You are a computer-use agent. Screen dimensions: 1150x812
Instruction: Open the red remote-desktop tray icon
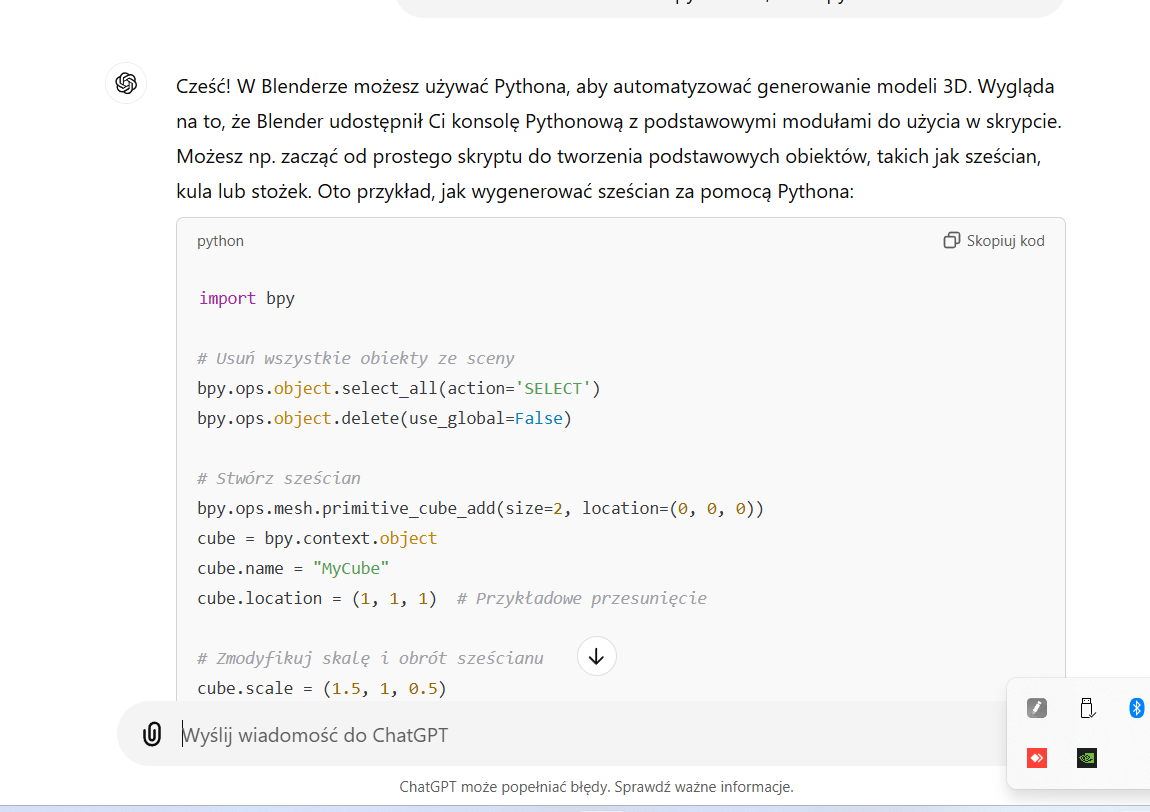1036,758
